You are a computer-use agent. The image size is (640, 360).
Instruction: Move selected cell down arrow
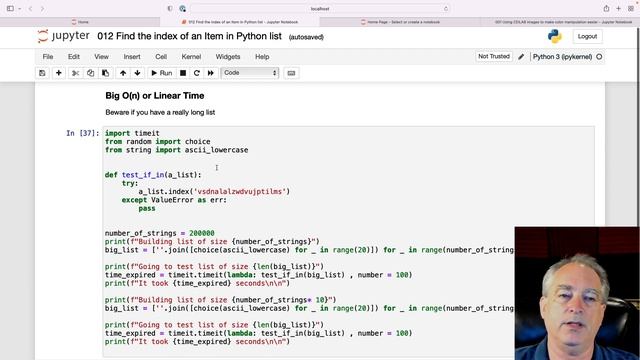(137, 73)
